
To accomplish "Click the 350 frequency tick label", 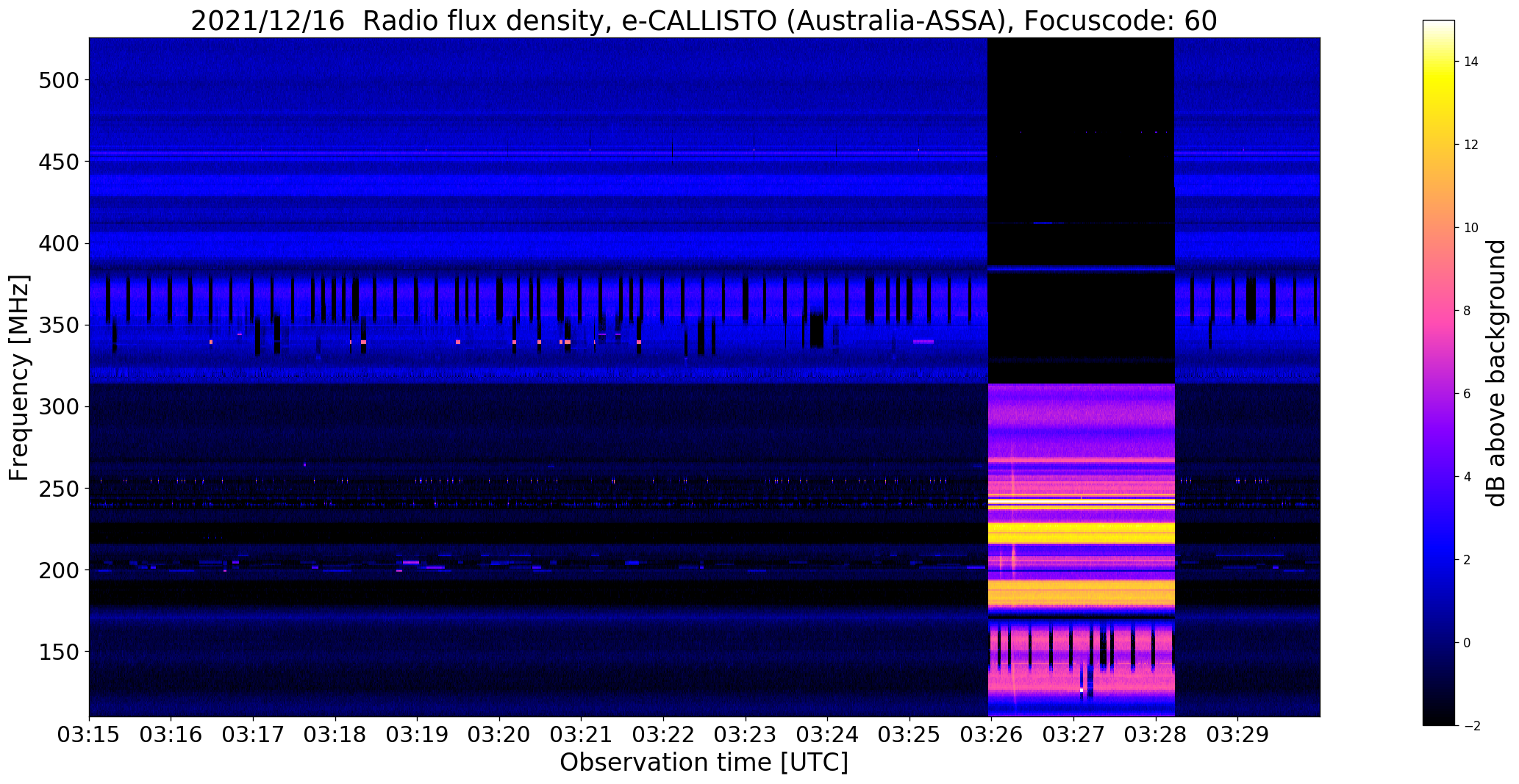I will 59,325.
